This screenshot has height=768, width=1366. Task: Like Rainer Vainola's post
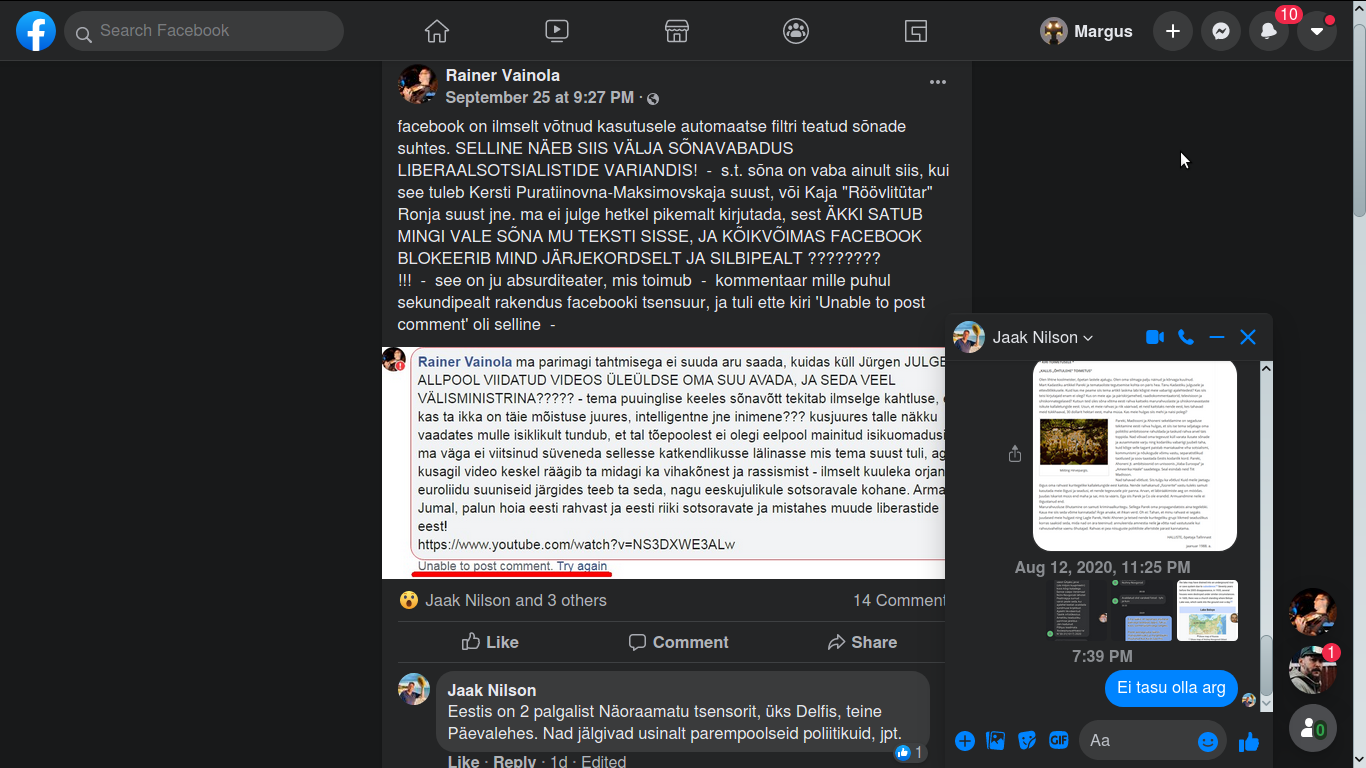tap(490, 642)
